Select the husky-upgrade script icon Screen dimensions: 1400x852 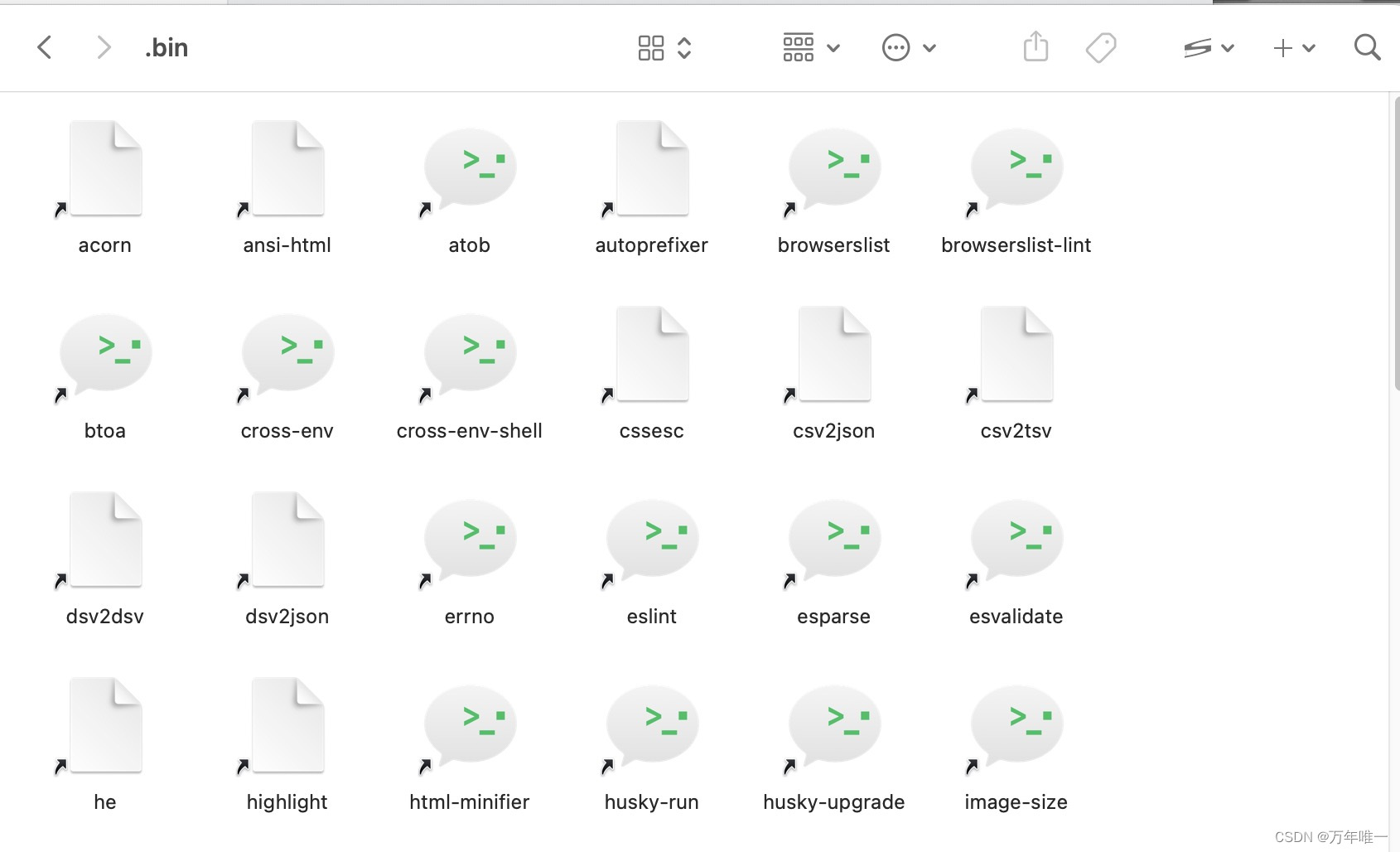pos(834,725)
